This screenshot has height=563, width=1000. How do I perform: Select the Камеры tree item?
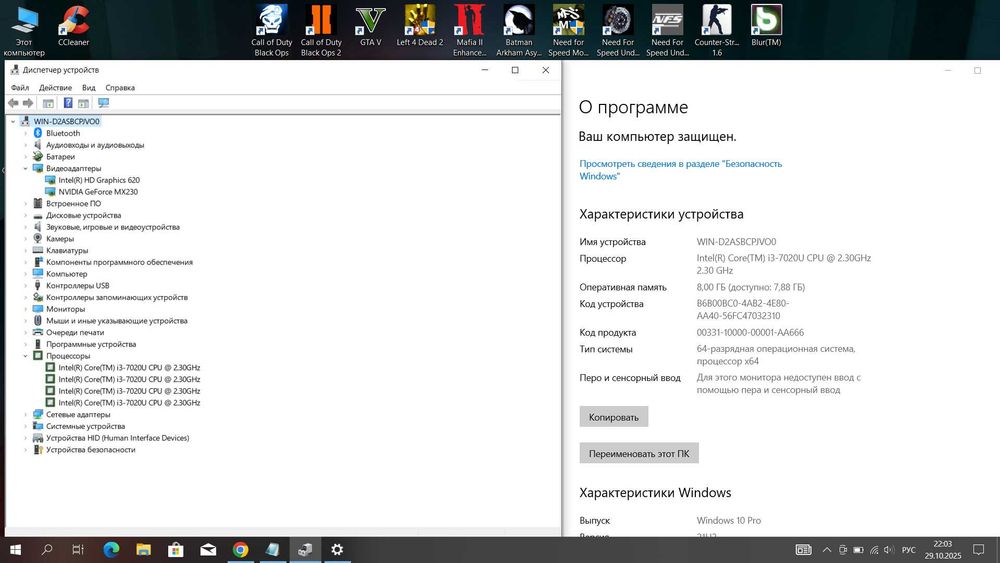(x=60, y=239)
